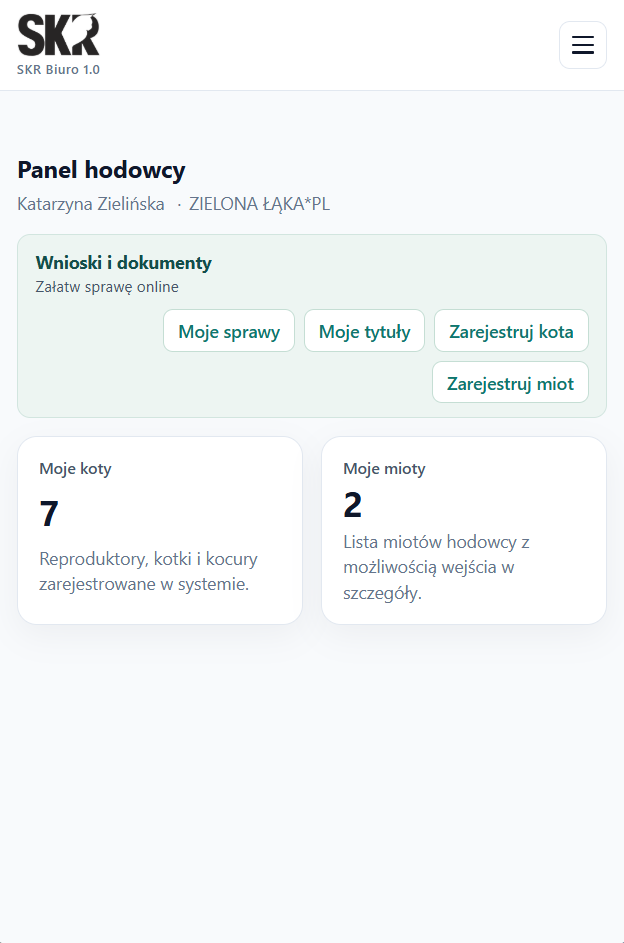The image size is (624, 943).
Task: Click text Reproduktory, kotki i kocury
Action: 147,559
